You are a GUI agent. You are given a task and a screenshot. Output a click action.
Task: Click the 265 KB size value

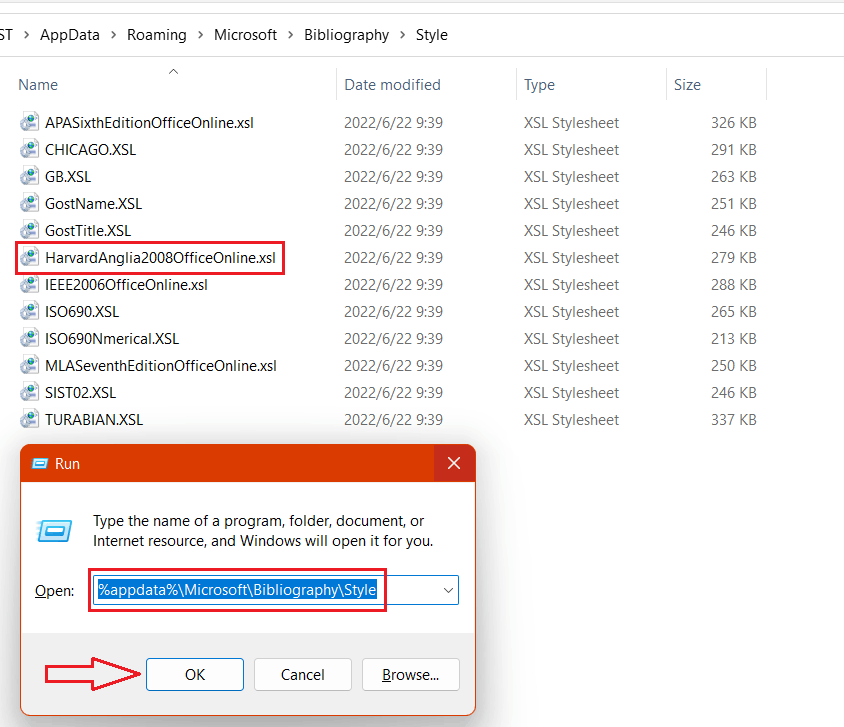coord(734,312)
